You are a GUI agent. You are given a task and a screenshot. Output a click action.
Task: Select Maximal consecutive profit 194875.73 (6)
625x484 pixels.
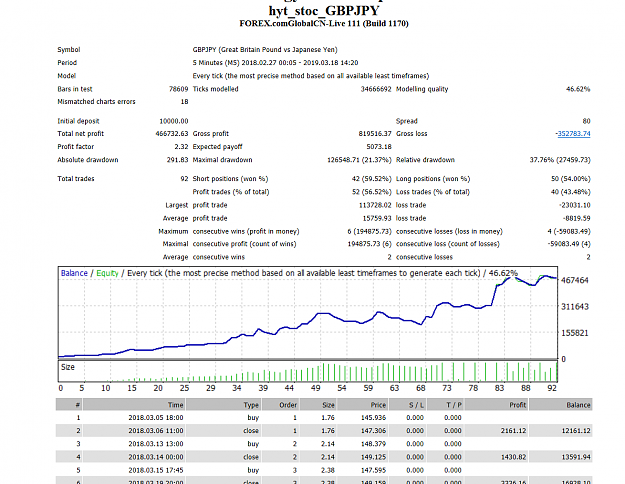click(x=369, y=244)
